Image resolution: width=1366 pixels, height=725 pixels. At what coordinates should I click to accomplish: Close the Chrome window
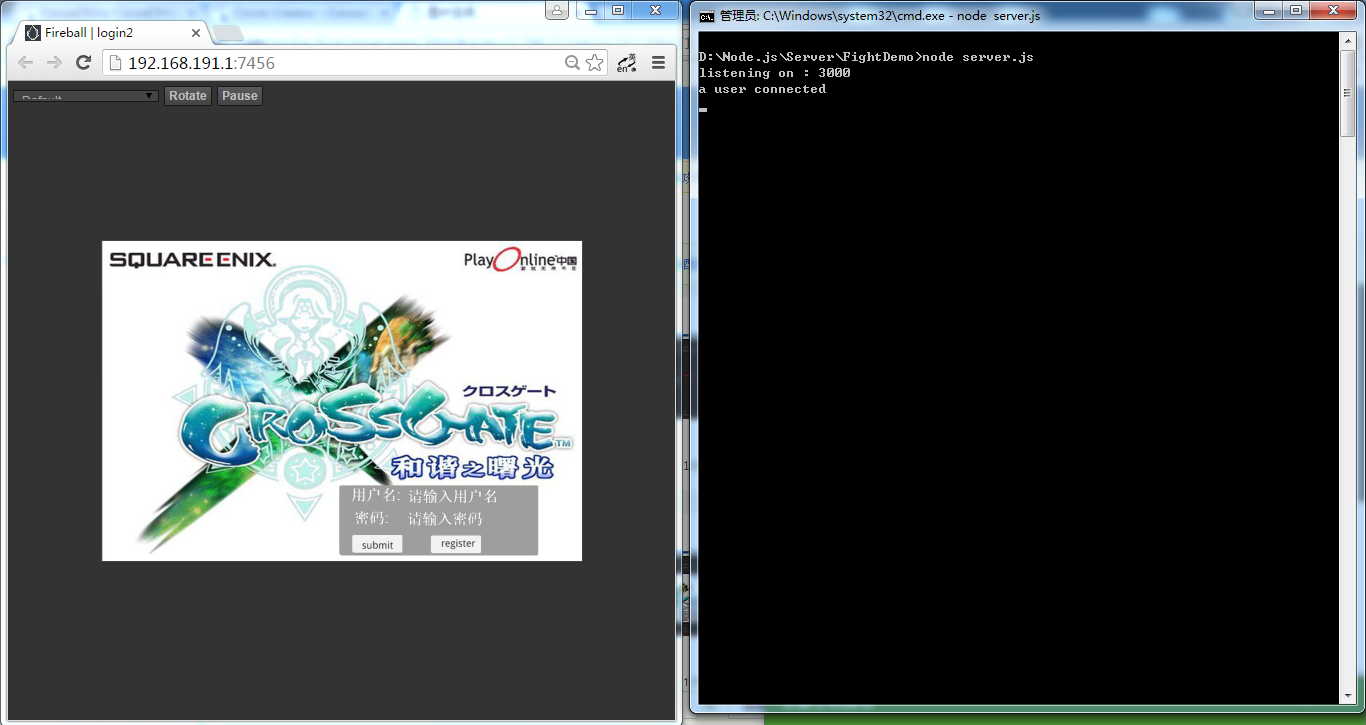(x=655, y=10)
